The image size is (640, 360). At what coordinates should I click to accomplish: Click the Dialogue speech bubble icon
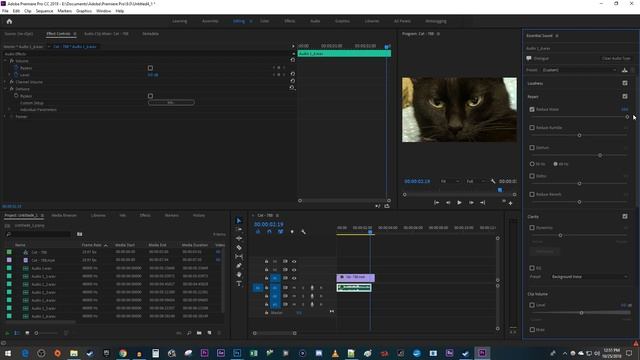pos(529,58)
